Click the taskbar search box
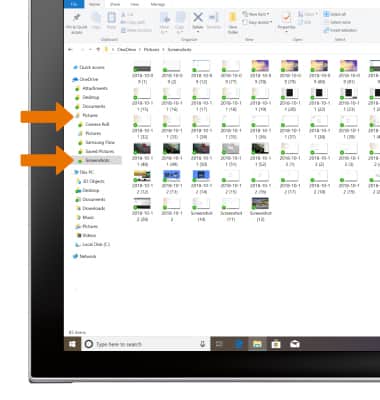 click(146, 344)
